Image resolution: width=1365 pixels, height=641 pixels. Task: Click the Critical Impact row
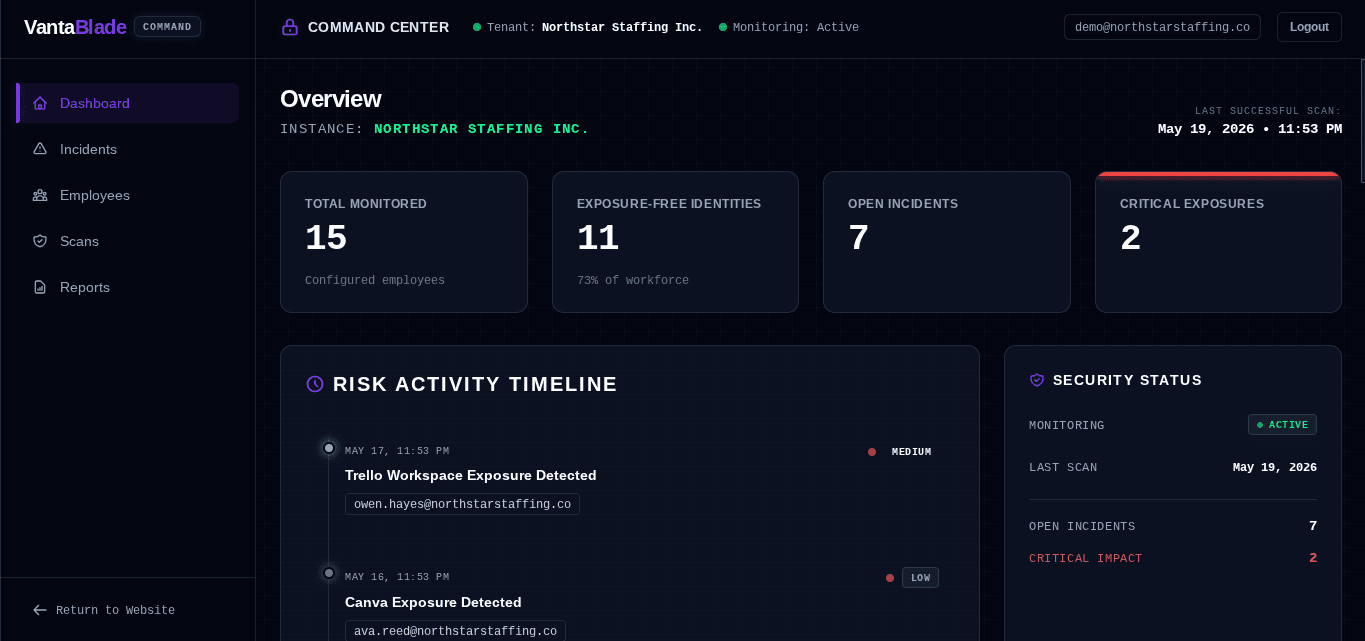coord(1173,558)
